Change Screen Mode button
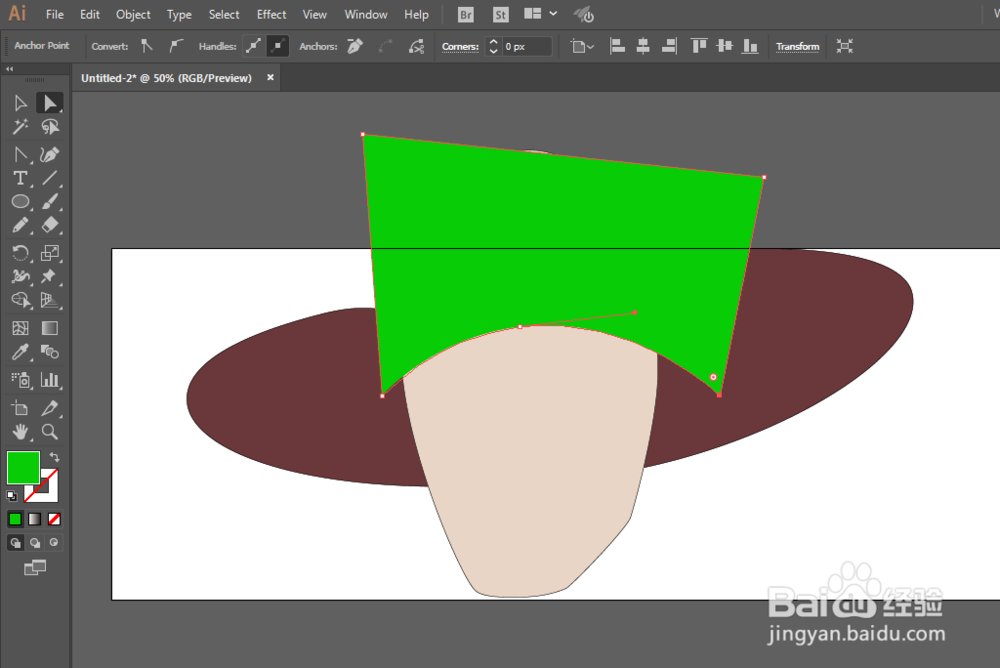 (x=34, y=567)
